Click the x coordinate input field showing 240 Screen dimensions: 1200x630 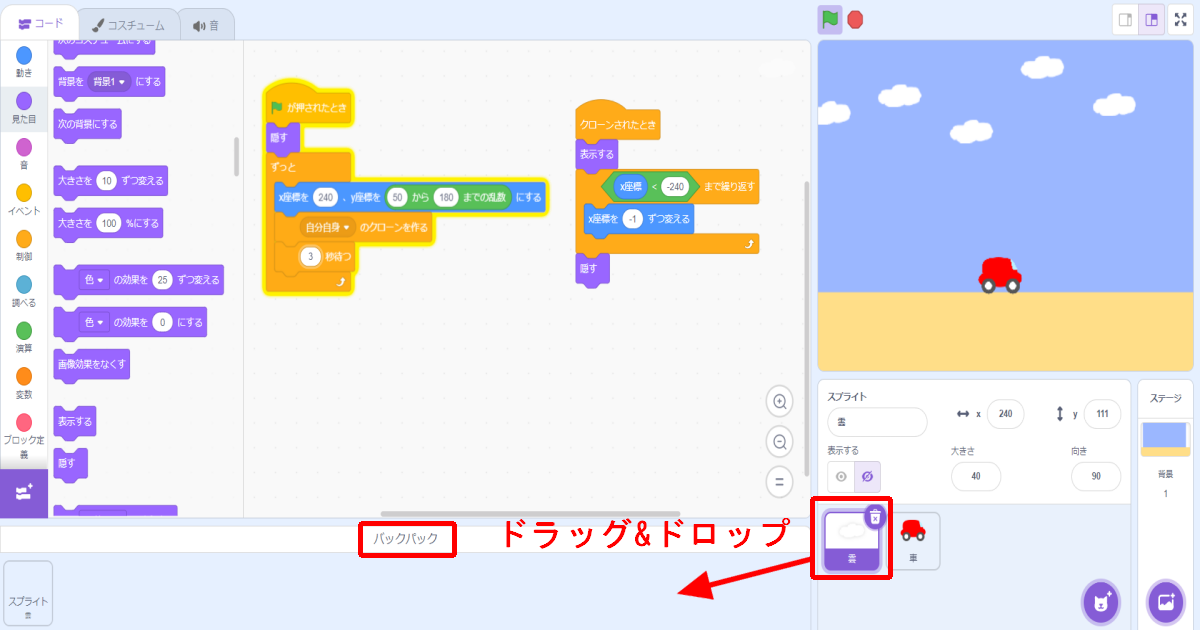point(1005,413)
